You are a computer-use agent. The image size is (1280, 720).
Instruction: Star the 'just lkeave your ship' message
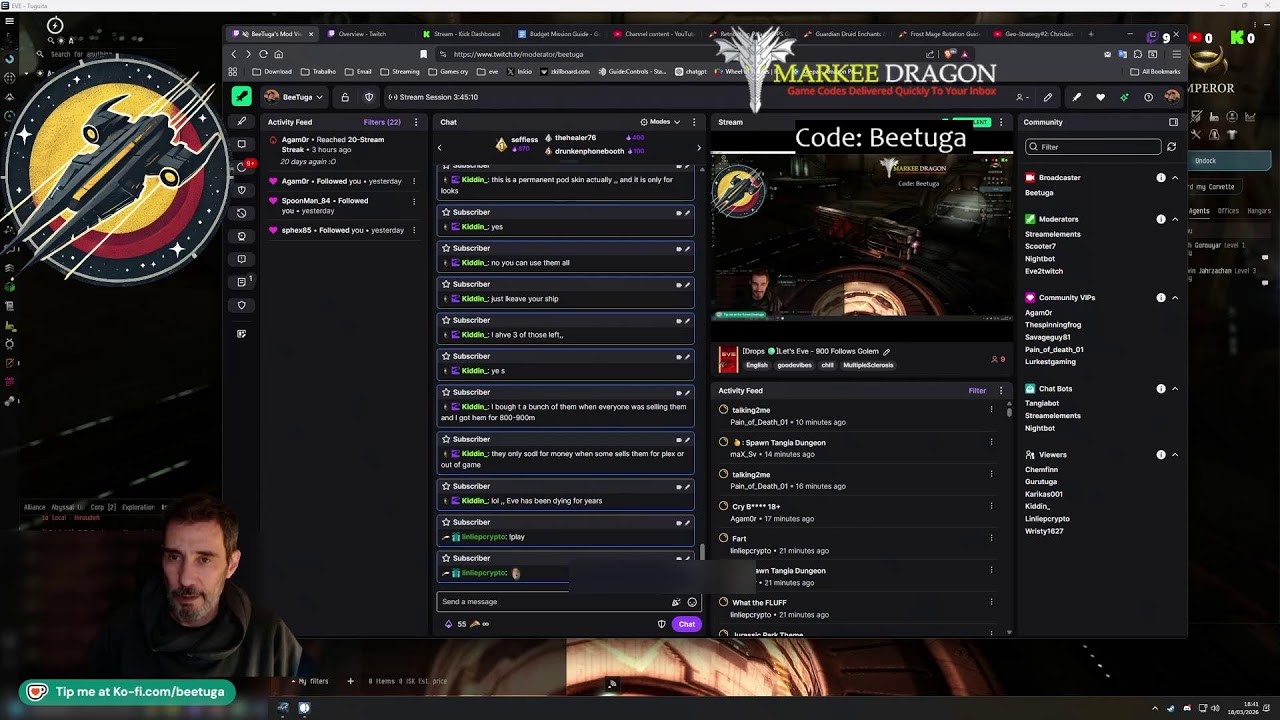click(x=447, y=284)
